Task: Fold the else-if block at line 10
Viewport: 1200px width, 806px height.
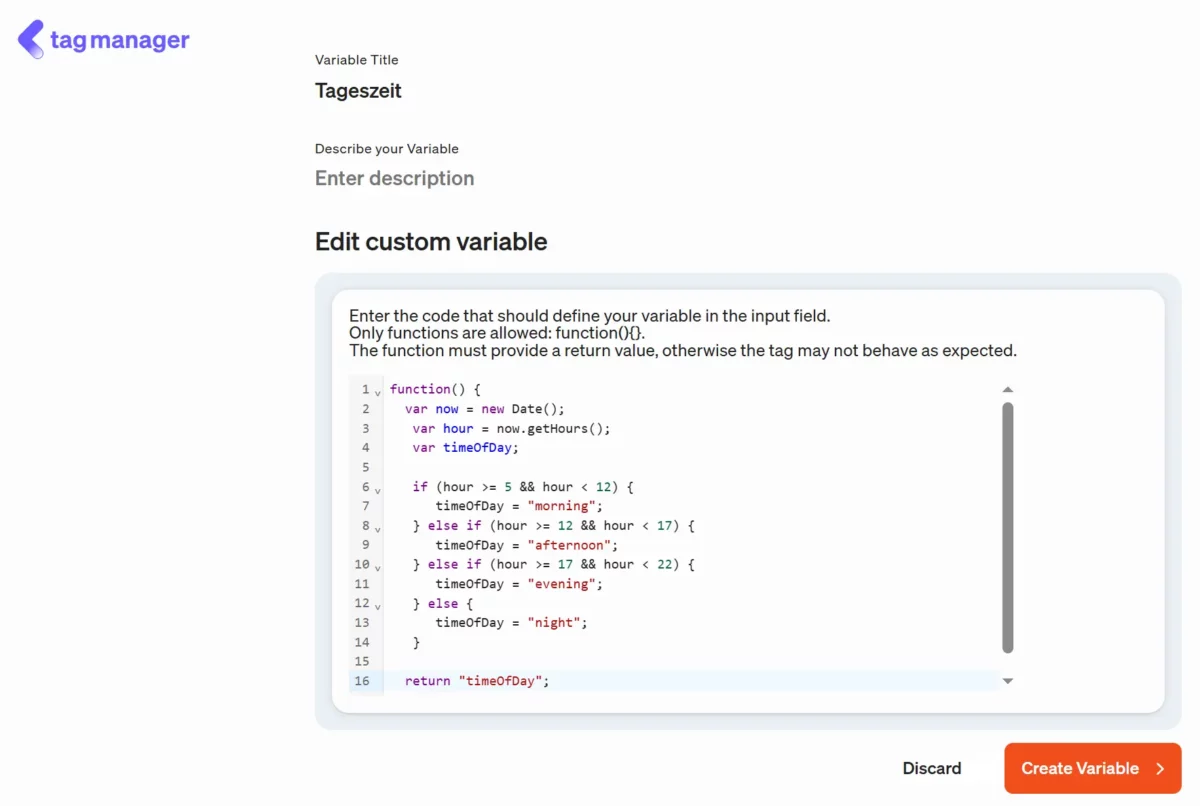Action: pos(377,568)
